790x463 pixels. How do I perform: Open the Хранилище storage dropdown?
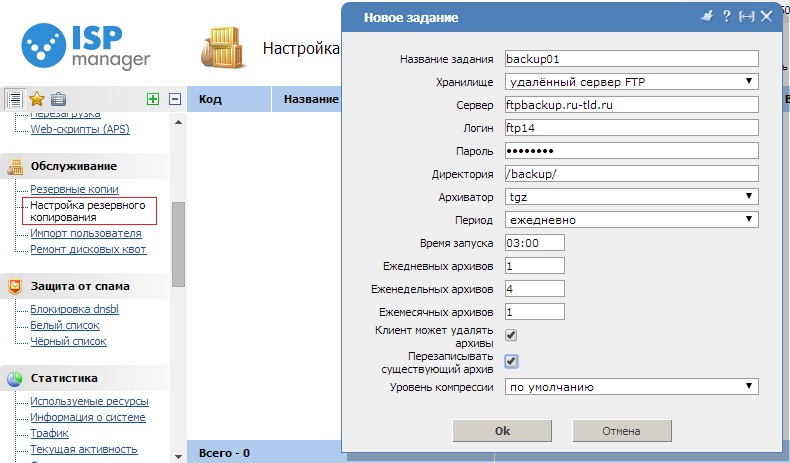(x=632, y=82)
